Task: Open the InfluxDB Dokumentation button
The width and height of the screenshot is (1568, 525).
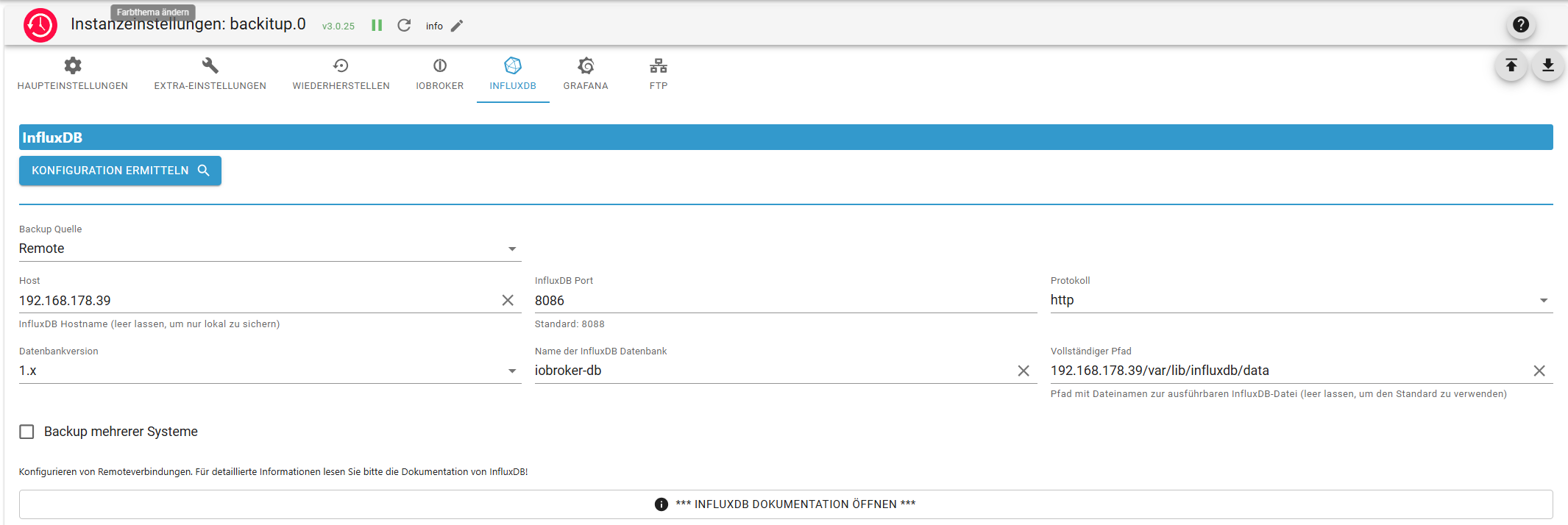Action: [x=786, y=504]
